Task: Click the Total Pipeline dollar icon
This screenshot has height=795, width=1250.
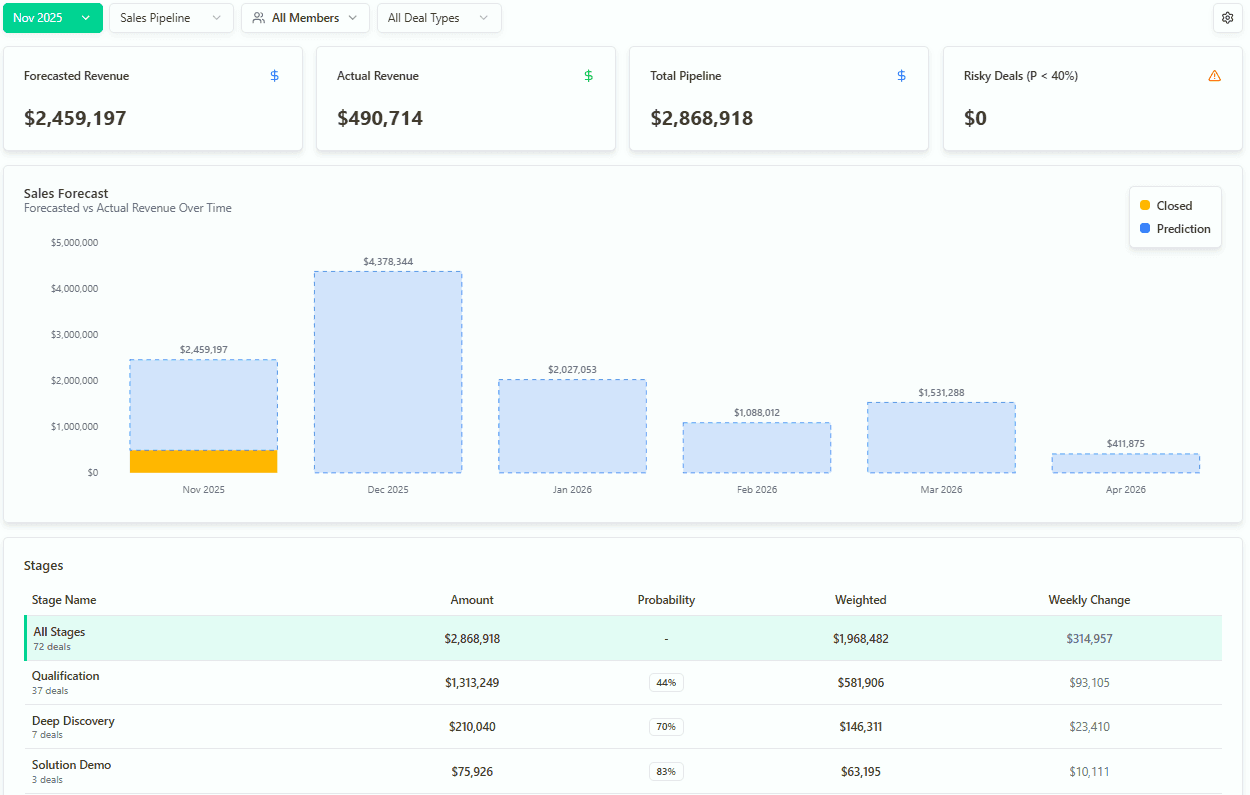Action: [x=901, y=76]
